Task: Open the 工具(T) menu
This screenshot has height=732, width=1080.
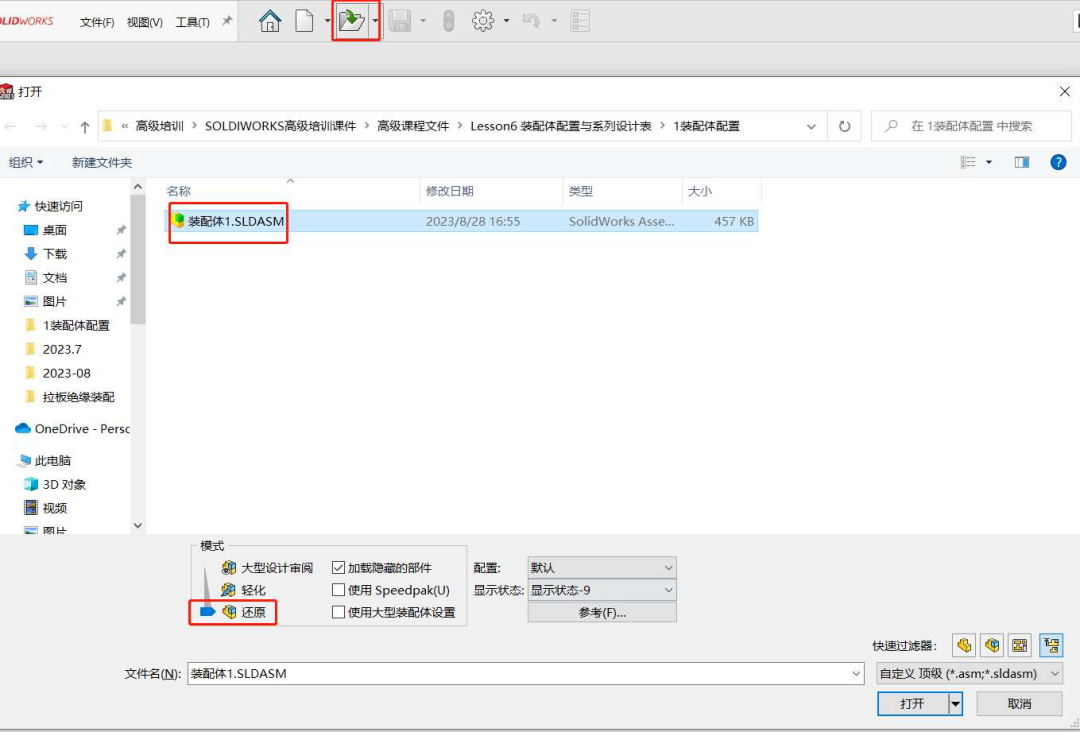Action: tap(192, 22)
